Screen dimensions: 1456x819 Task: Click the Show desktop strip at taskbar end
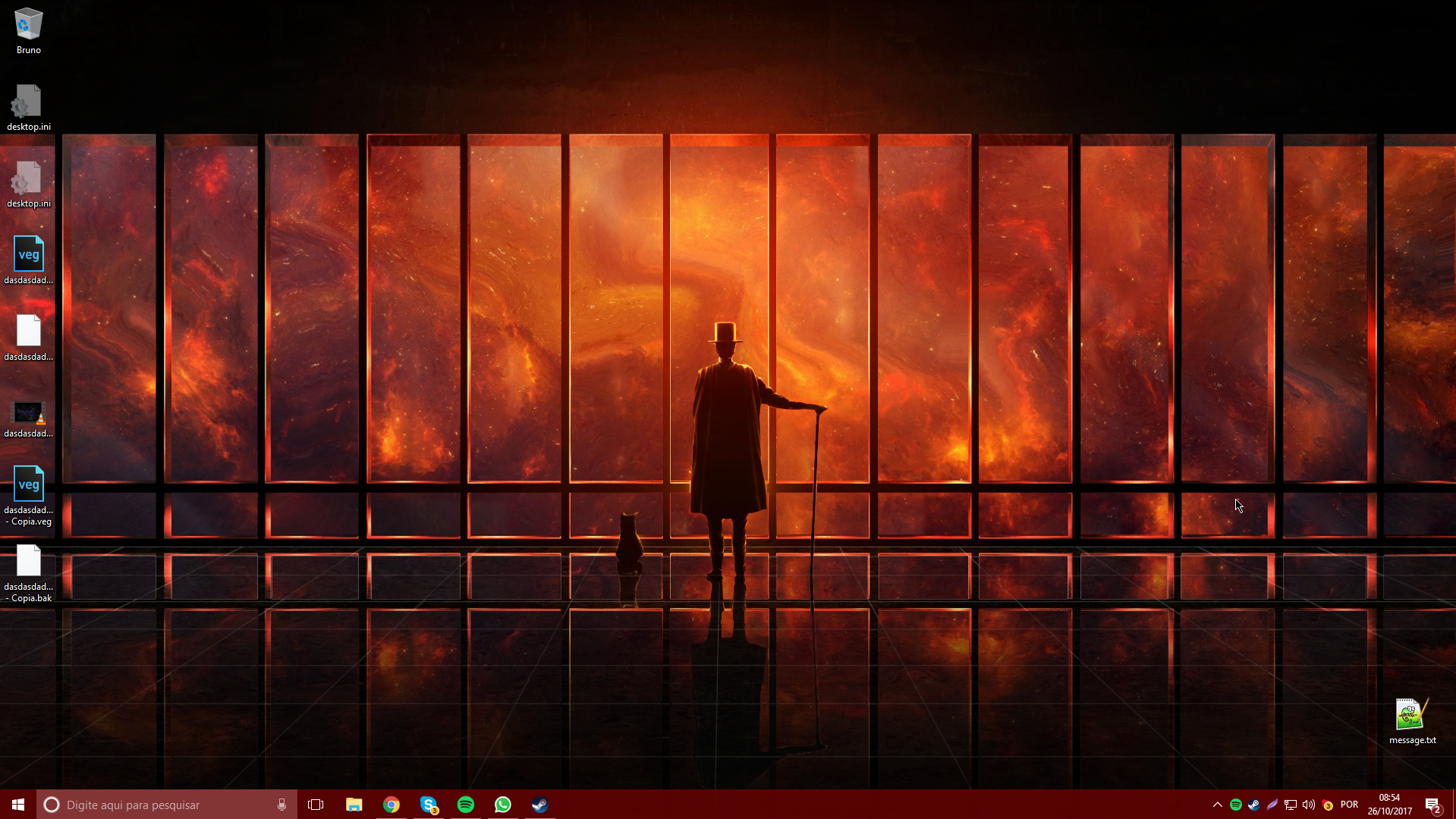1454,805
